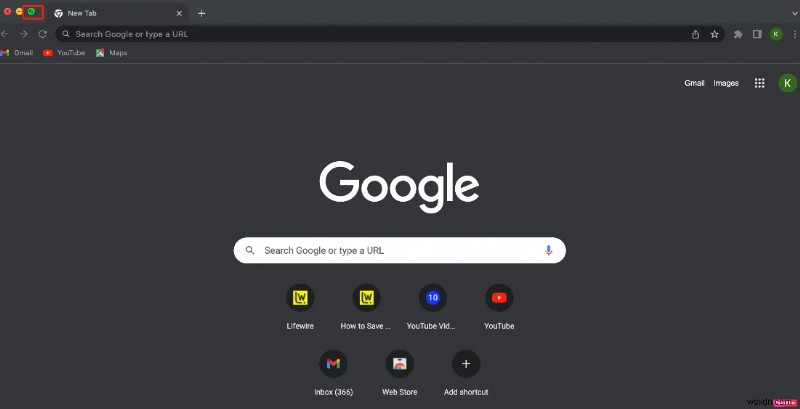Select the New Tab tab
Viewport: 800px width, 409px height.
click(x=118, y=13)
